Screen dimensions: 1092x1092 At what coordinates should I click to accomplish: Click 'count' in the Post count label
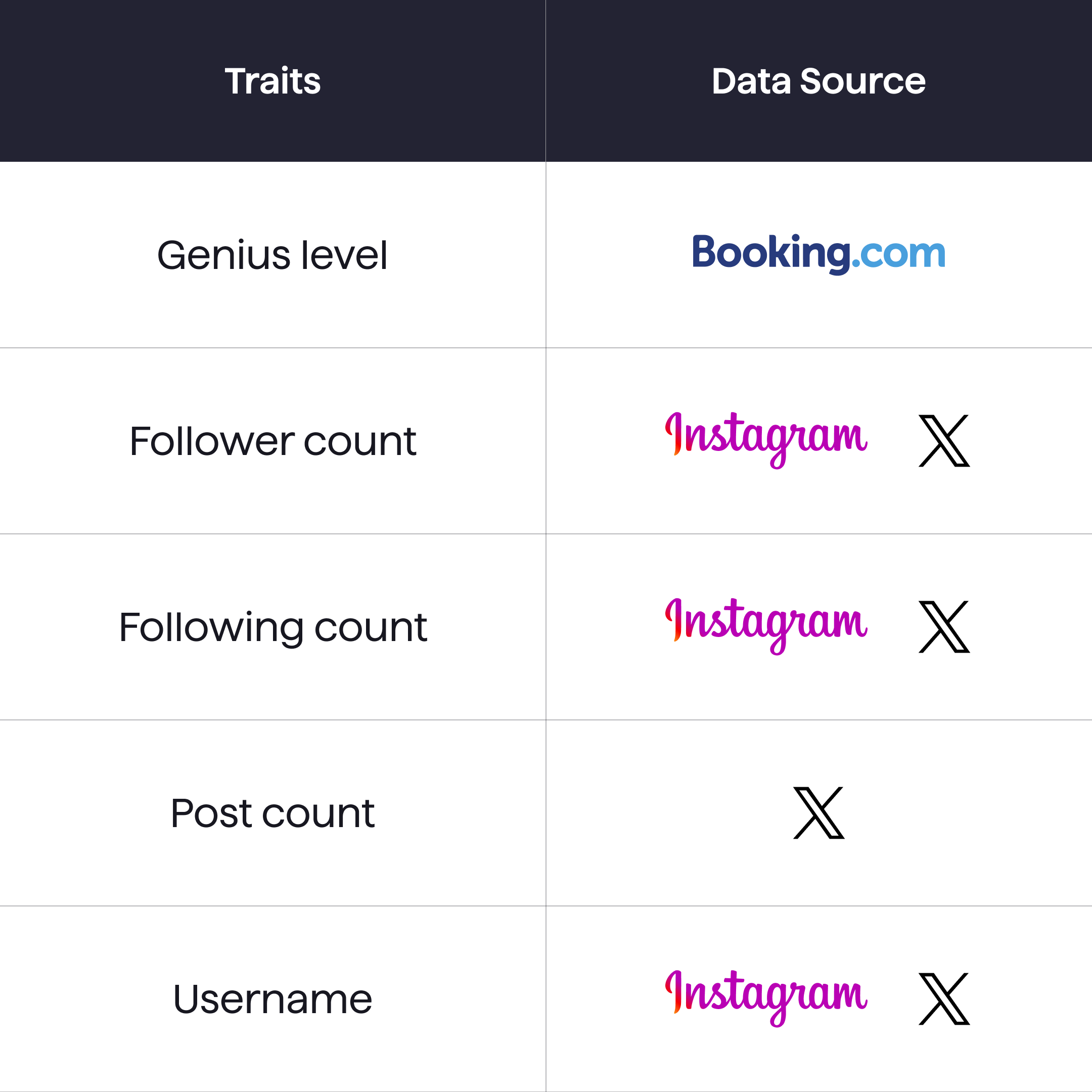318,814
